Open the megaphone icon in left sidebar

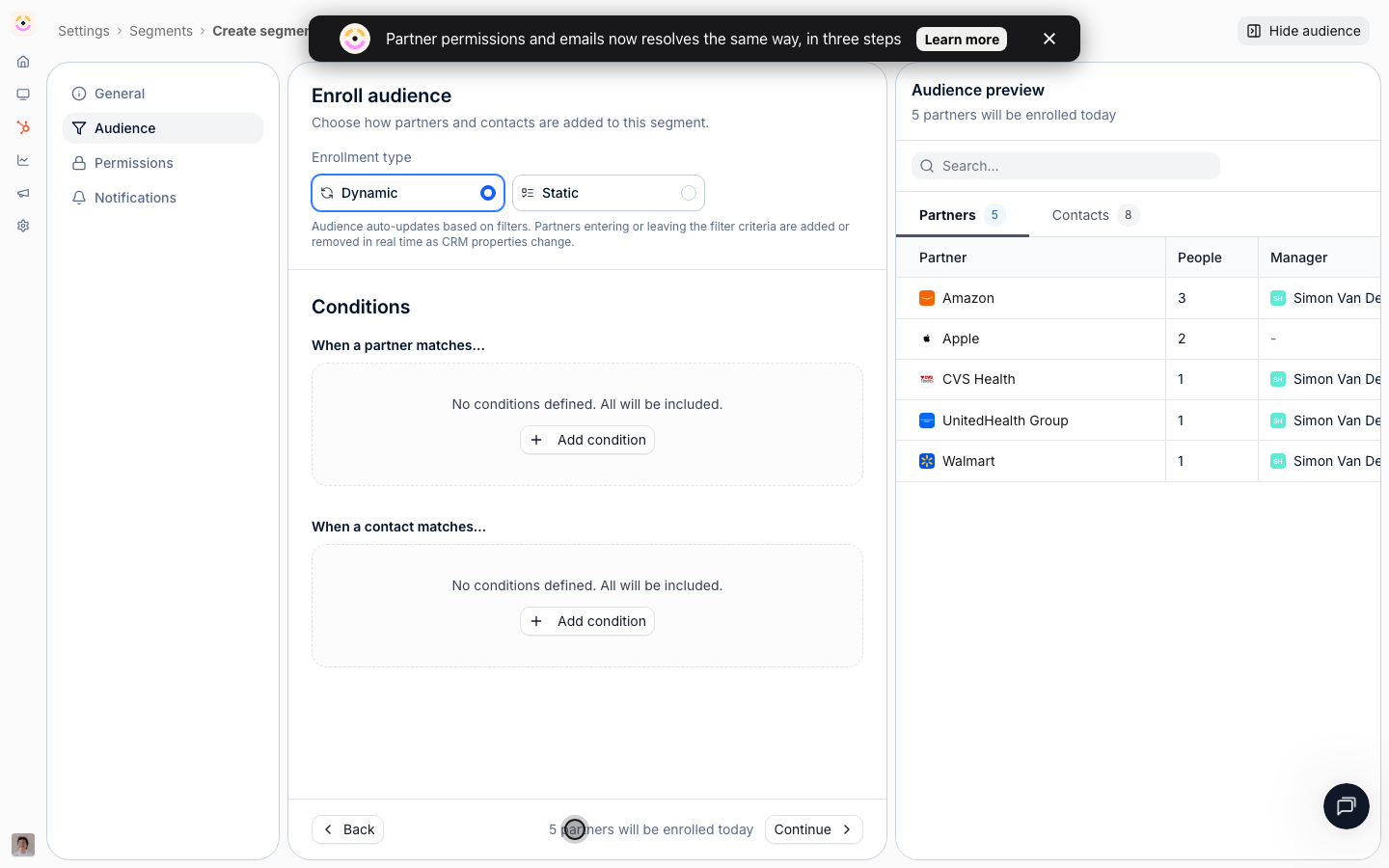[x=23, y=193]
